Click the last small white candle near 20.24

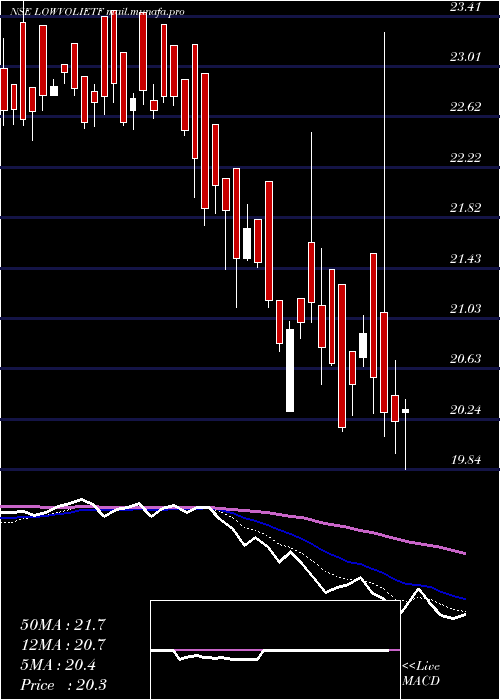[x=406, y=411]
